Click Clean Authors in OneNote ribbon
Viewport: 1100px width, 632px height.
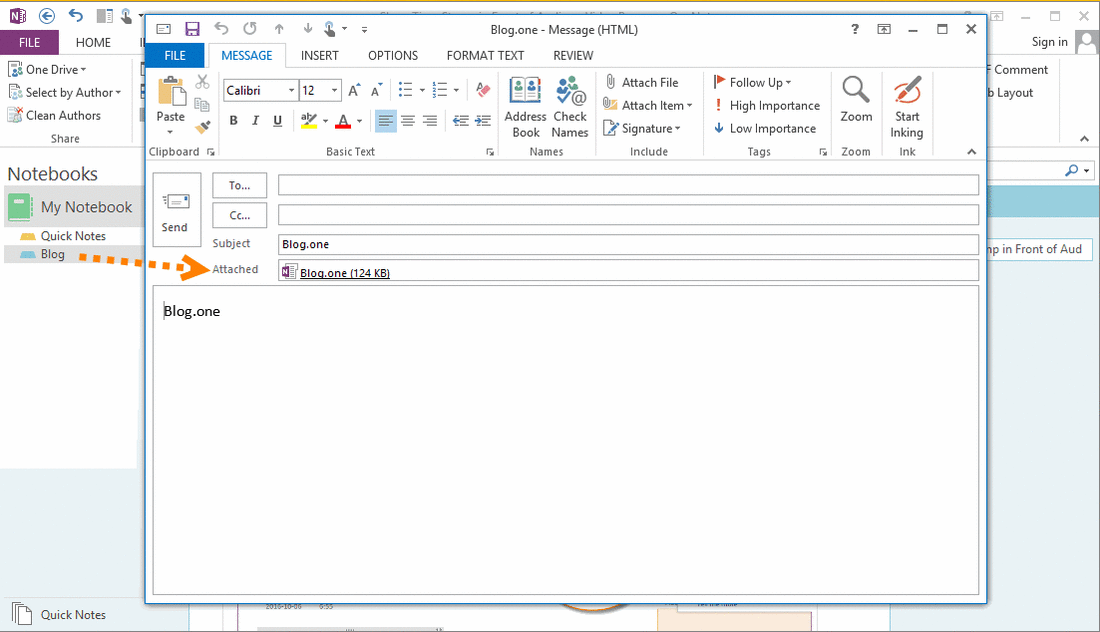pos(54,115)
